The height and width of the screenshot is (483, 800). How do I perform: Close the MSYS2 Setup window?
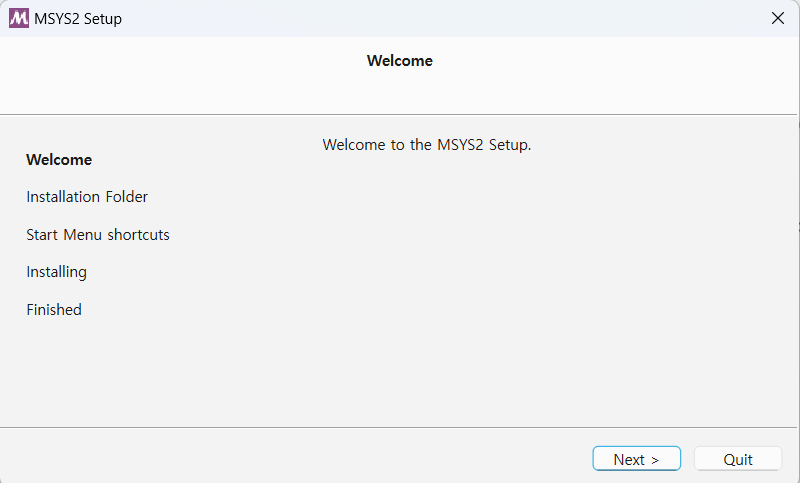(778, 18)
